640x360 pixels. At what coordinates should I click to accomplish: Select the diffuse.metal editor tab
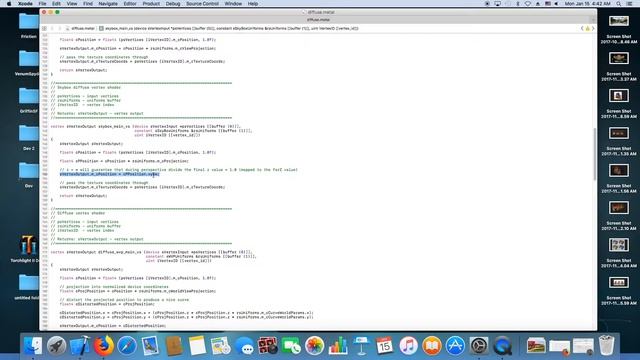(318, 20)
